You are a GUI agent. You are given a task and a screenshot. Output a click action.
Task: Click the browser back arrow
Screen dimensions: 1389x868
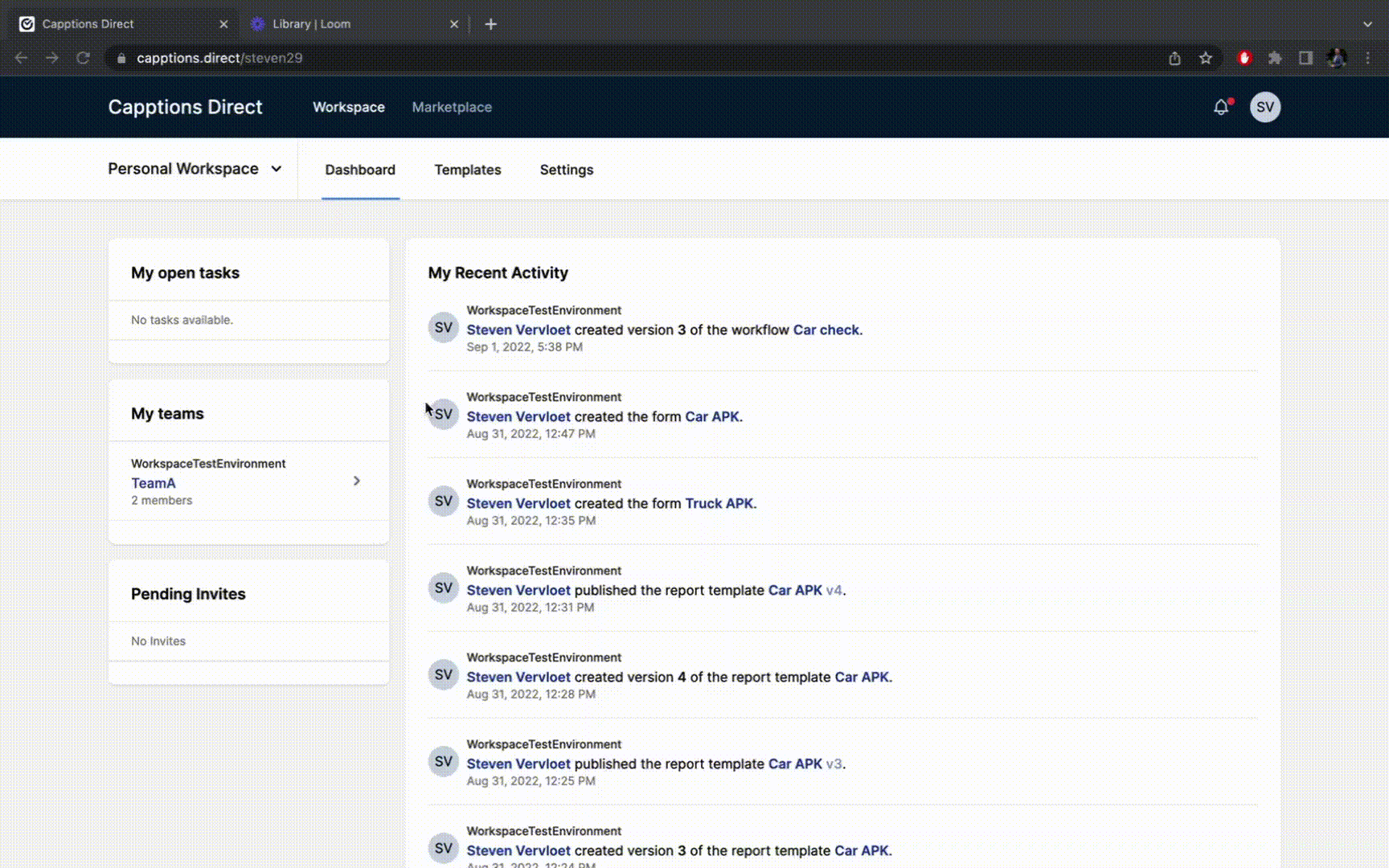(22, 58)
